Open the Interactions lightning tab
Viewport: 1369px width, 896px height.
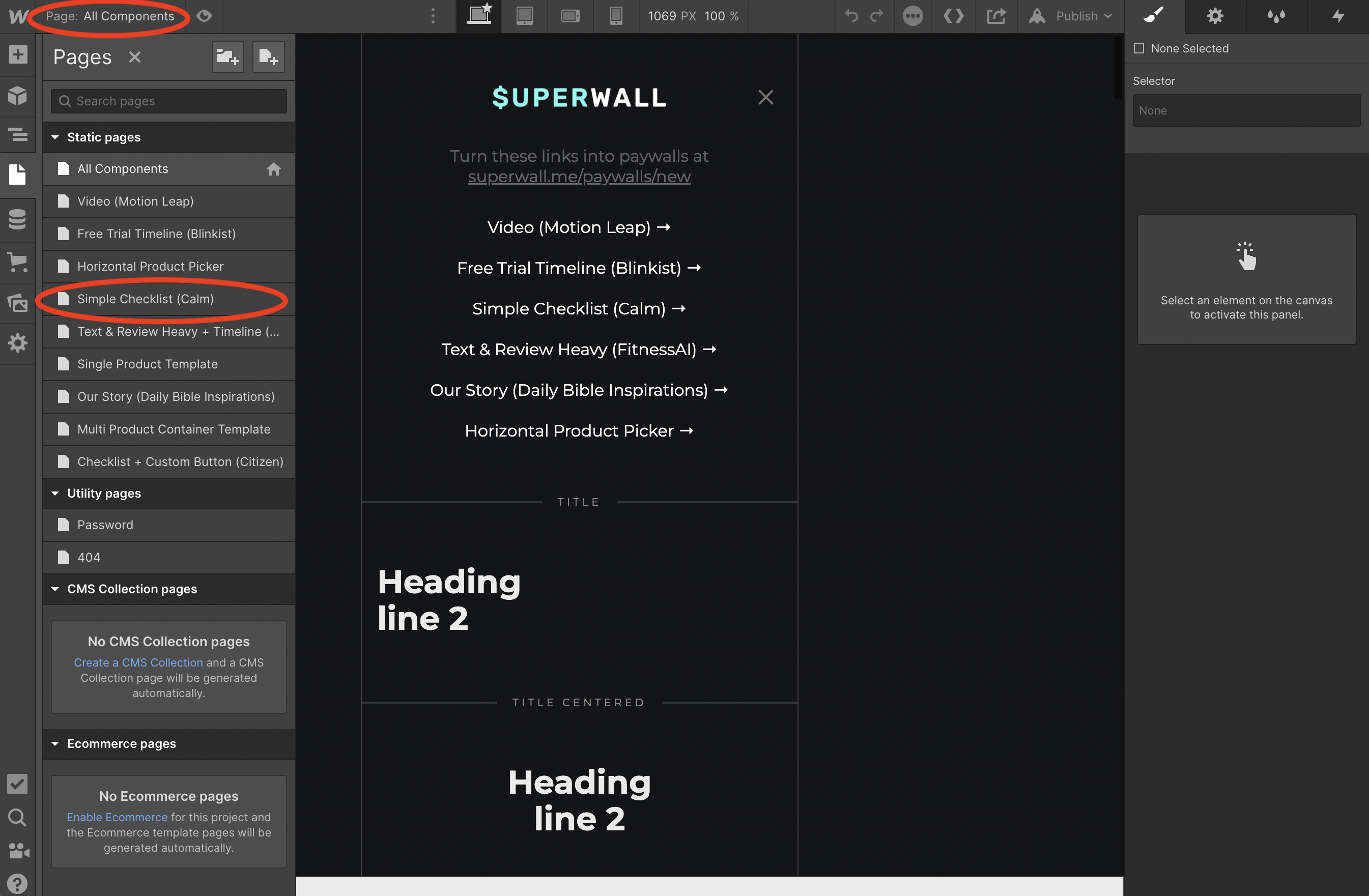pyautogui.click(x=1338, y=16)
